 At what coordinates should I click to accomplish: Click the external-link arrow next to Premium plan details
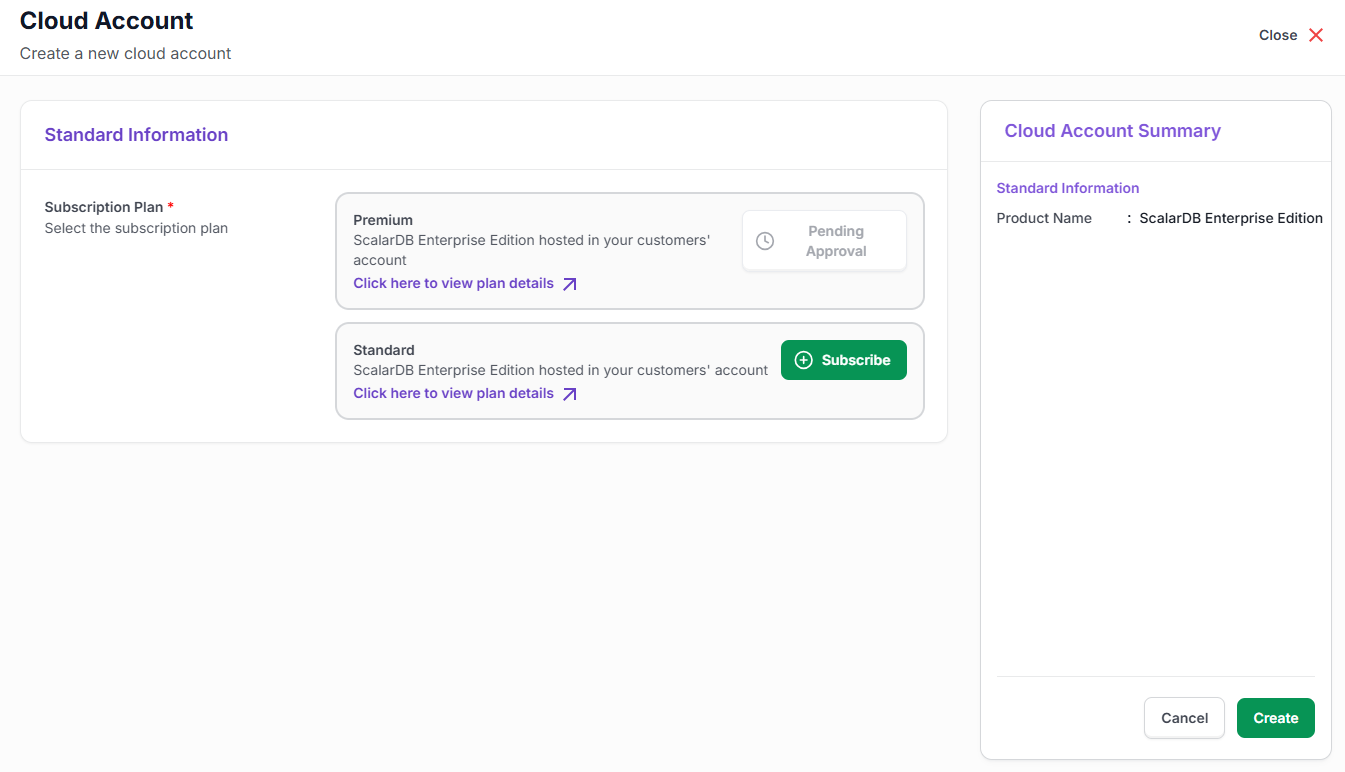(x=570, y=283)
